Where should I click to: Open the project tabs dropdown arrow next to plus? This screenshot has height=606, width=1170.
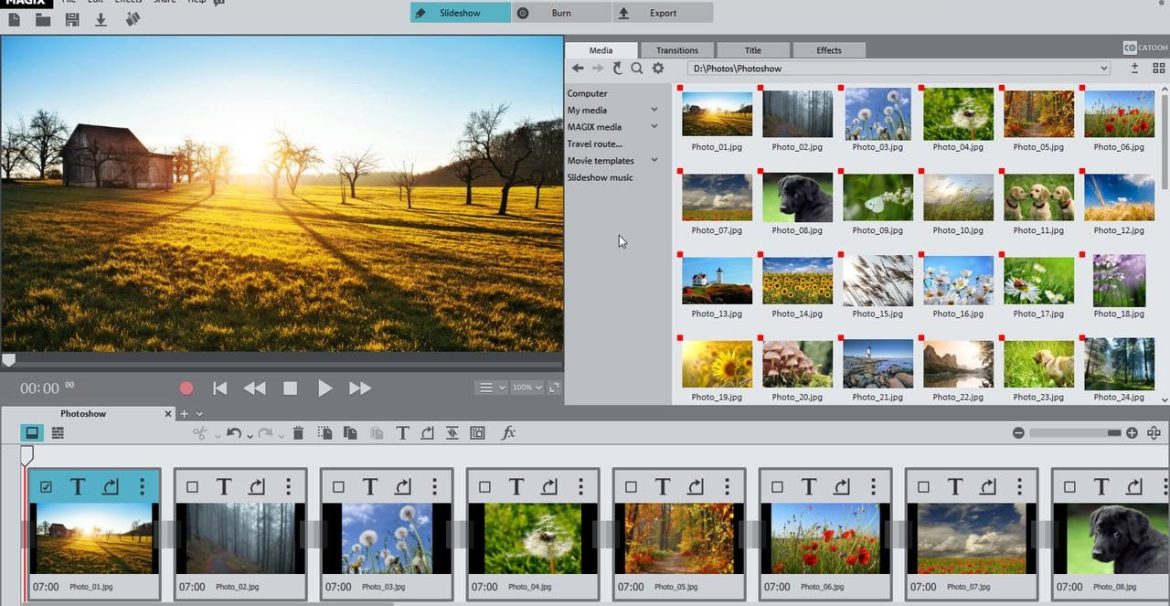tap(199, 414)
